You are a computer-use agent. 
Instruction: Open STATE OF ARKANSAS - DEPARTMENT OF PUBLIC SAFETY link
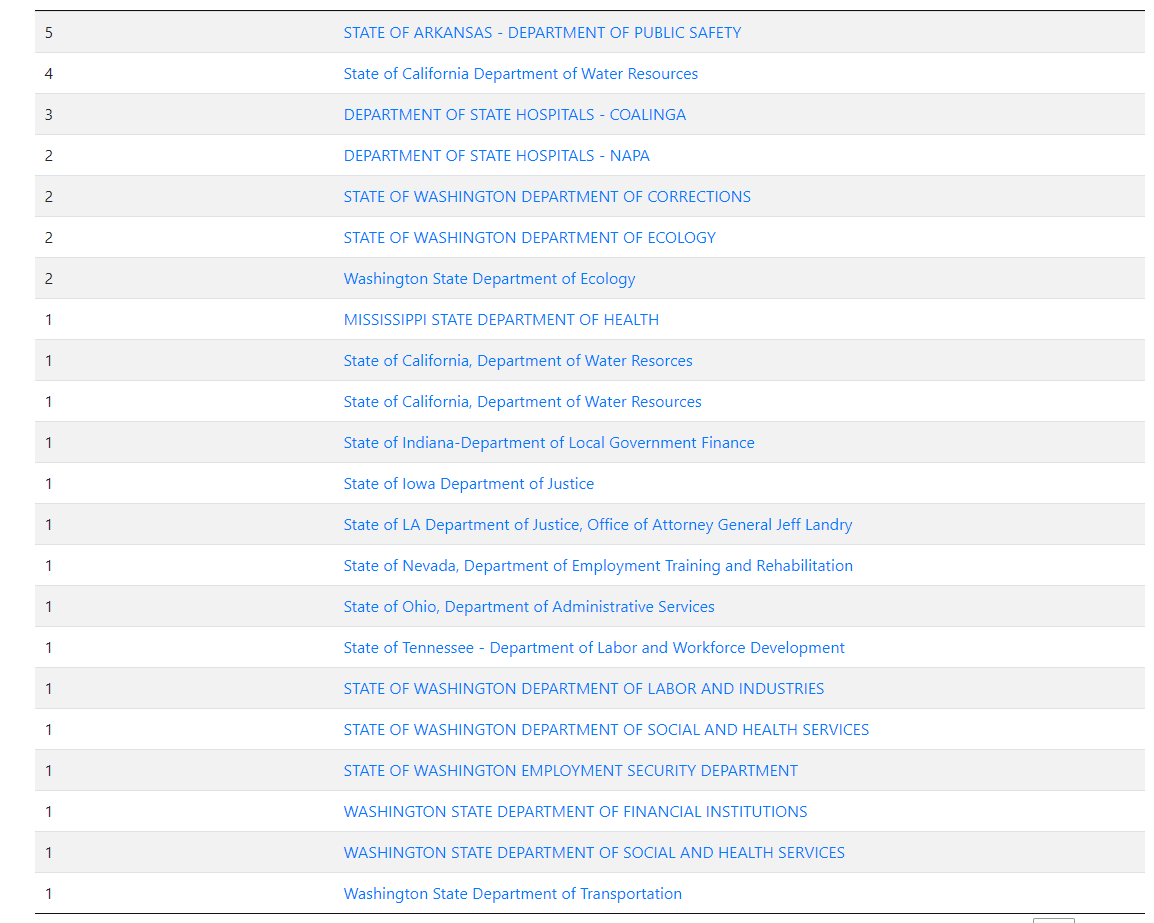tap(542, 32)
